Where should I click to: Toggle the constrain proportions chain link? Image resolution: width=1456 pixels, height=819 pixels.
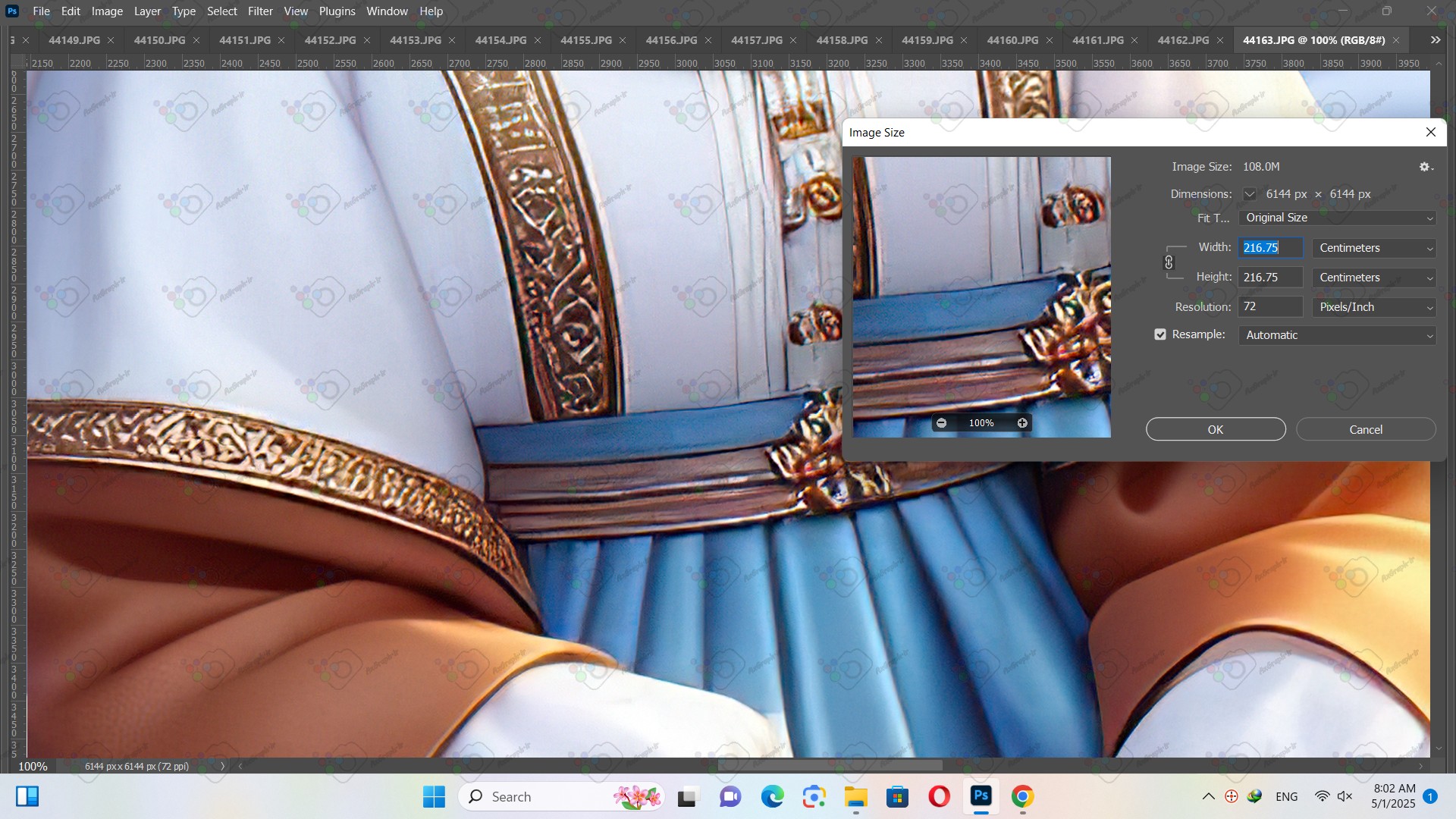[1169, 262]
